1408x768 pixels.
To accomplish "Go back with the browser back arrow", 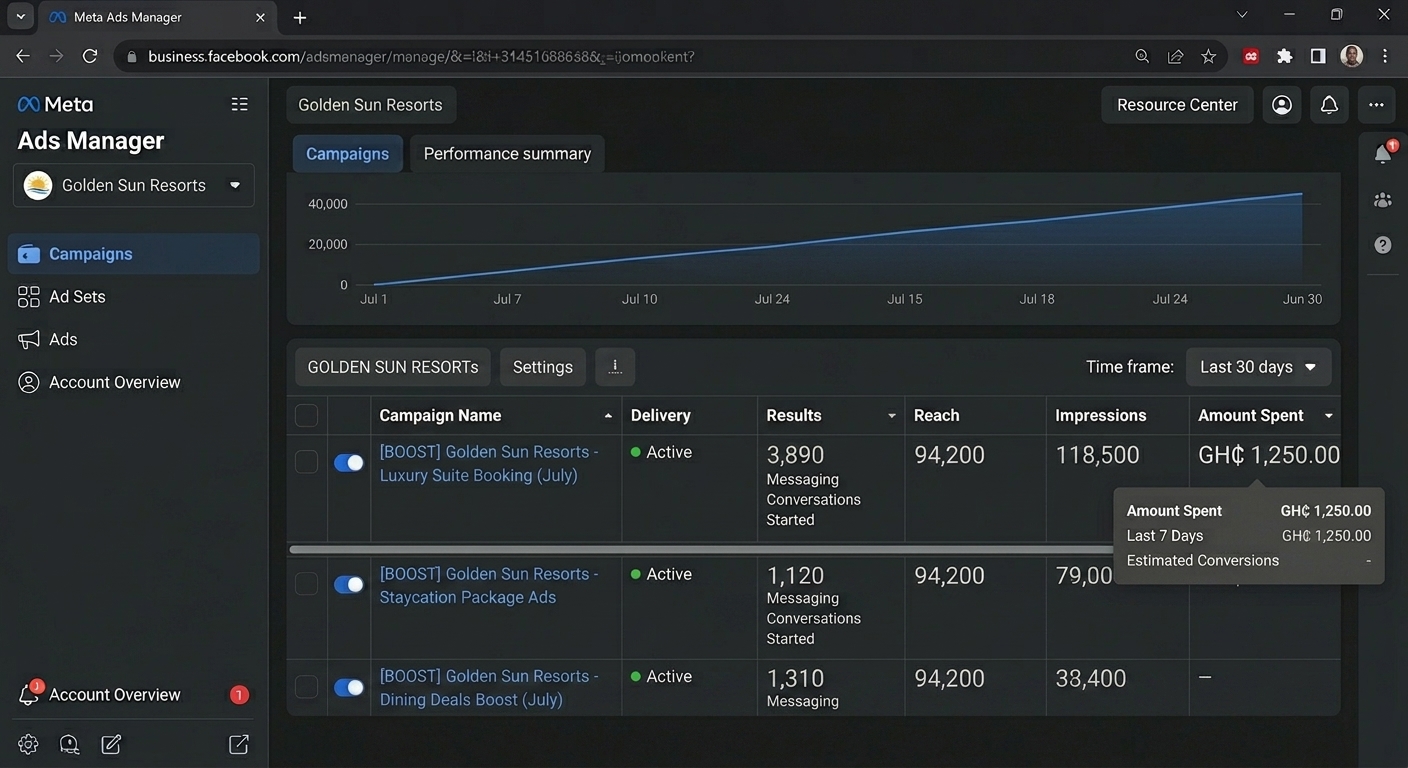I will [23, 57].
